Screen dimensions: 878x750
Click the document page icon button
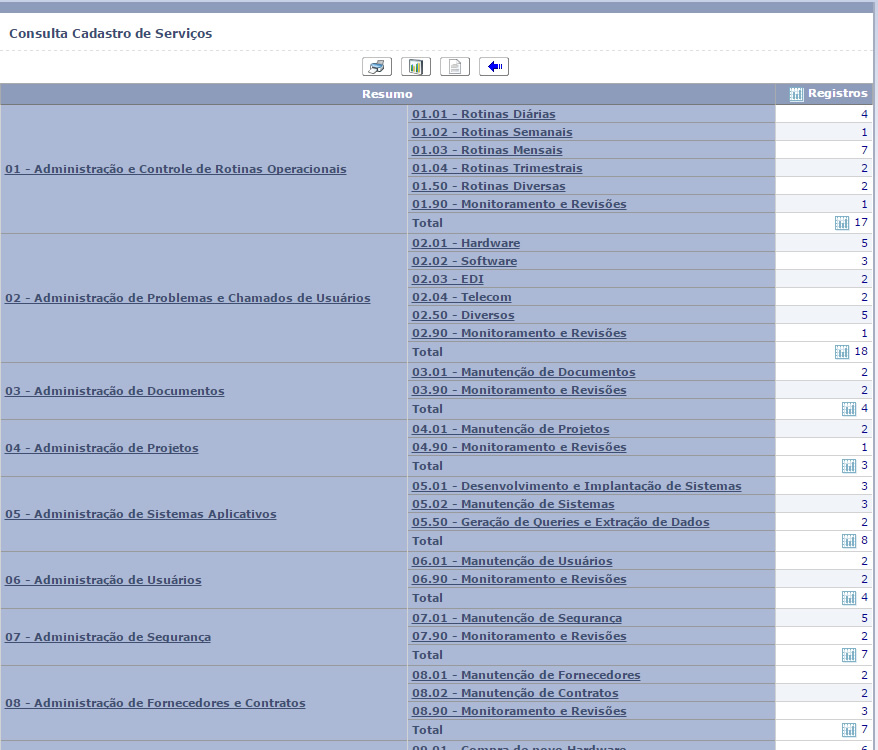click(455, 67)
